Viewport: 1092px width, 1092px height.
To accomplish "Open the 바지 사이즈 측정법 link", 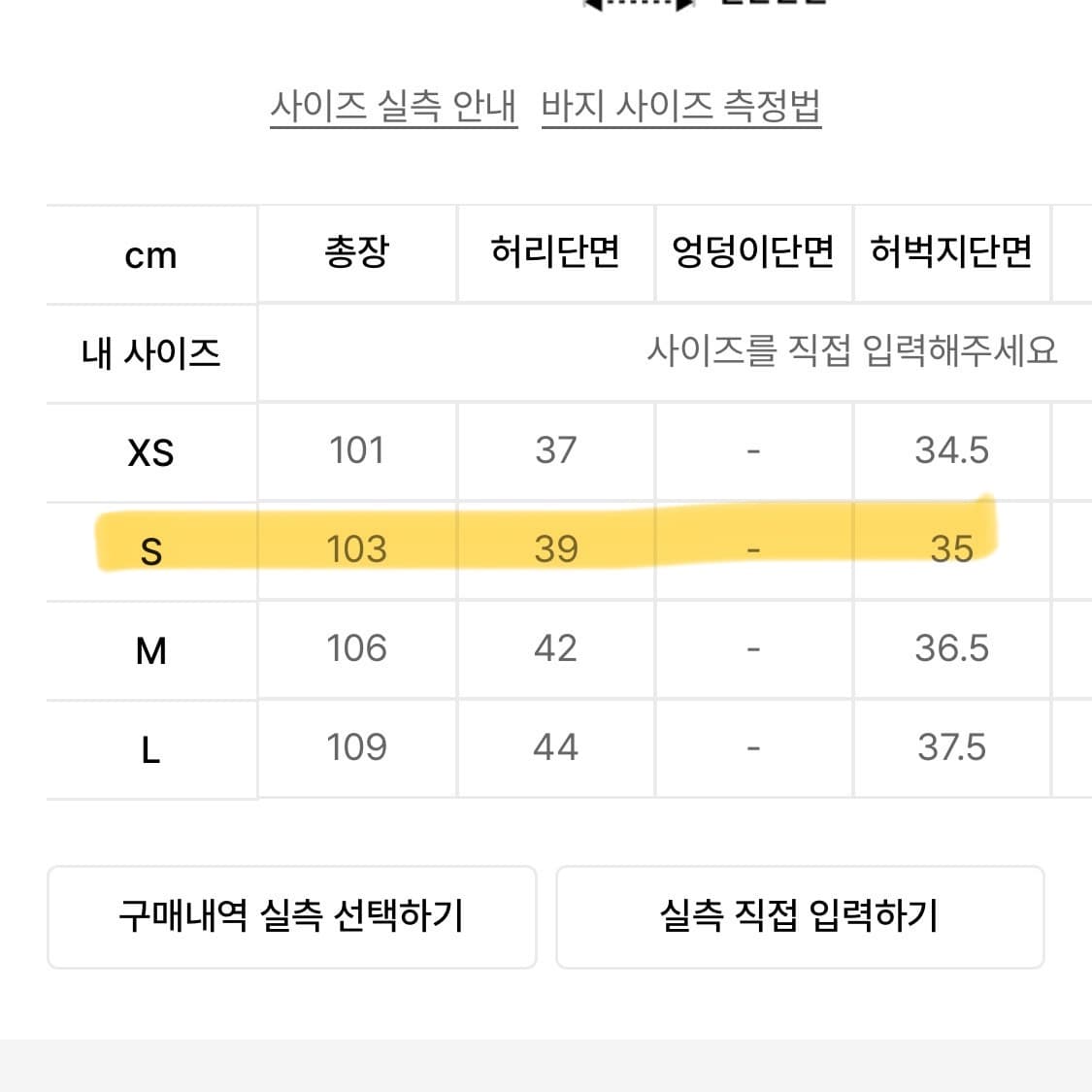I will 680,106.
